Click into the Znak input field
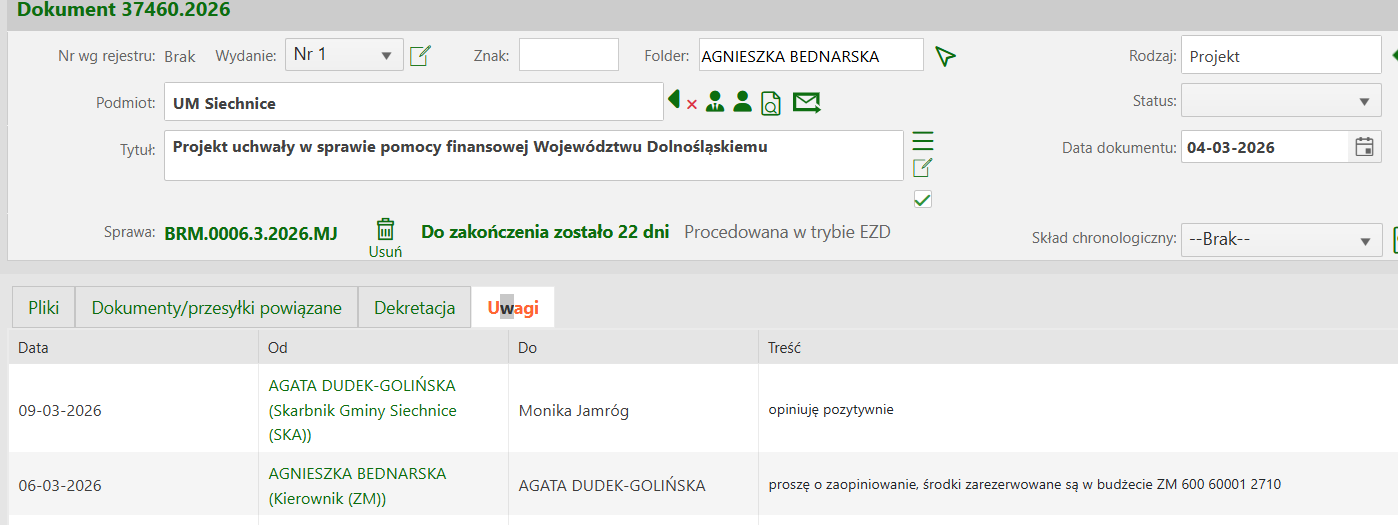Image resolution: width=1398 pixels, height=525 pixels. coord(568,55)
